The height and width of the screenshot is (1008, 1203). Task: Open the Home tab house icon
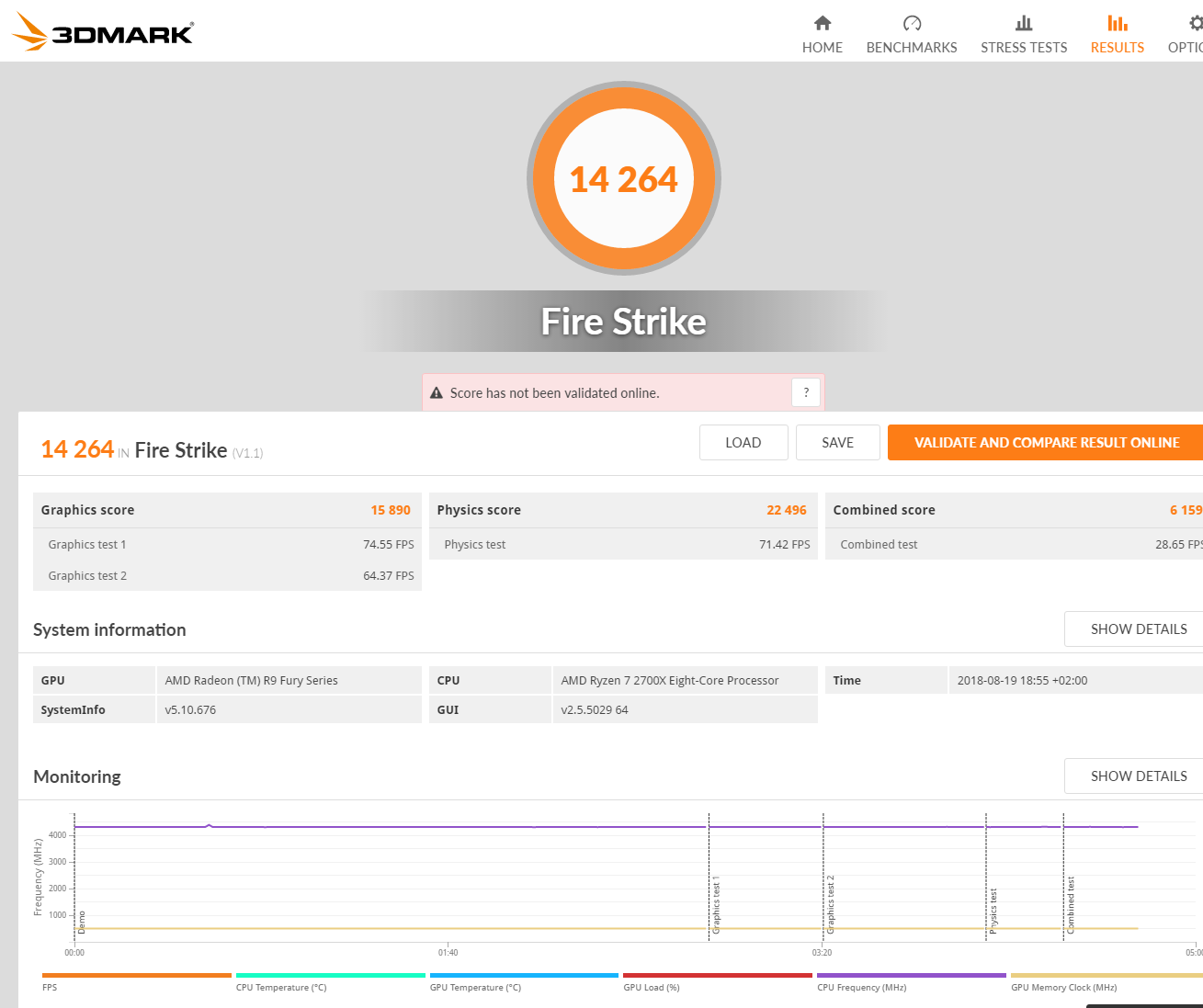click(823, 23)
